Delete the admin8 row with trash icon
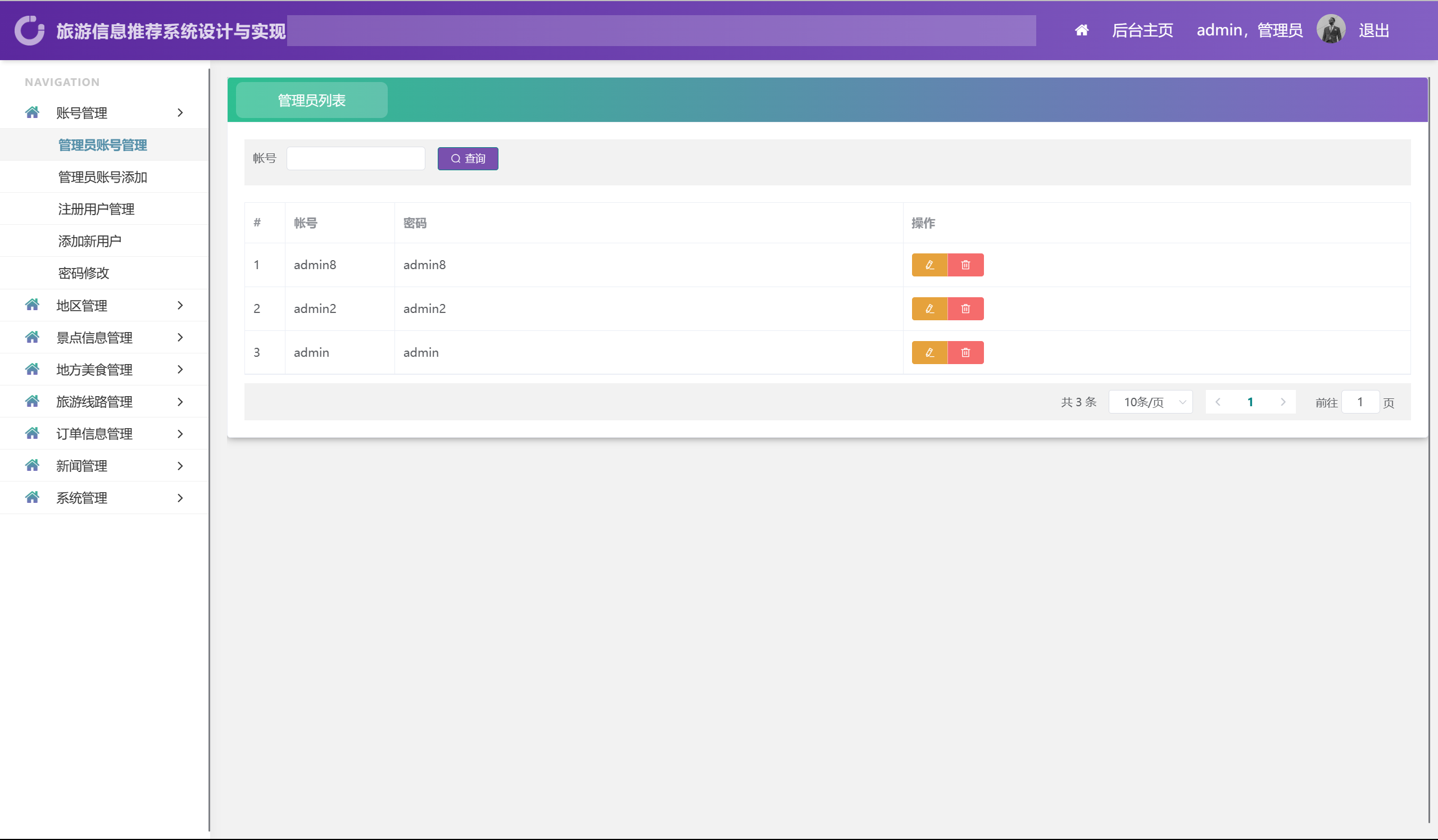 pos(965,265)
